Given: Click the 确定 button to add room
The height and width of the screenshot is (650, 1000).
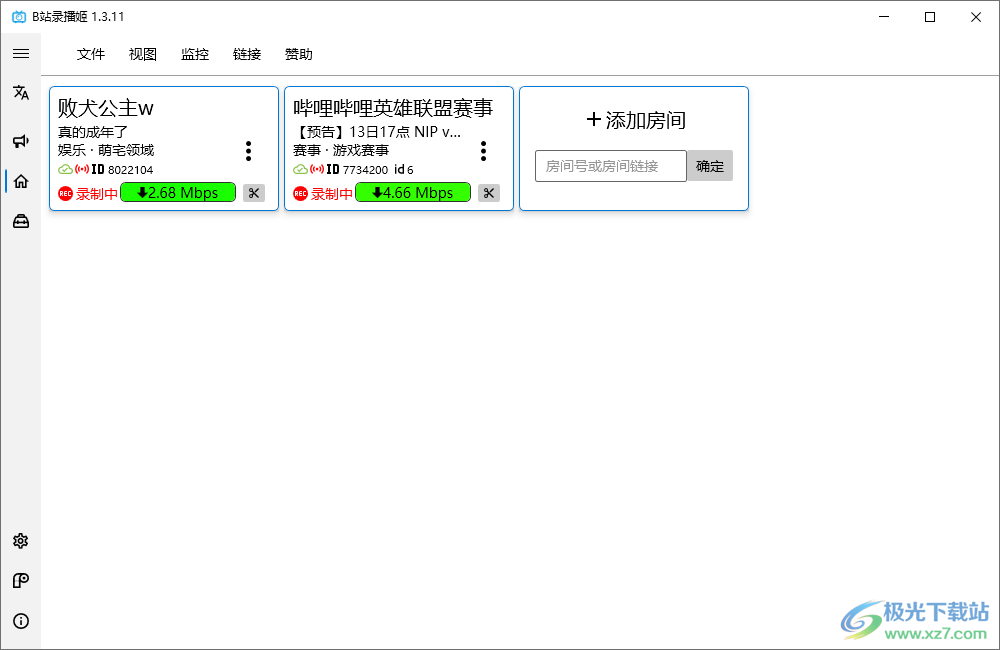Looking at the screenshot, I should click(x=710, y=166).
